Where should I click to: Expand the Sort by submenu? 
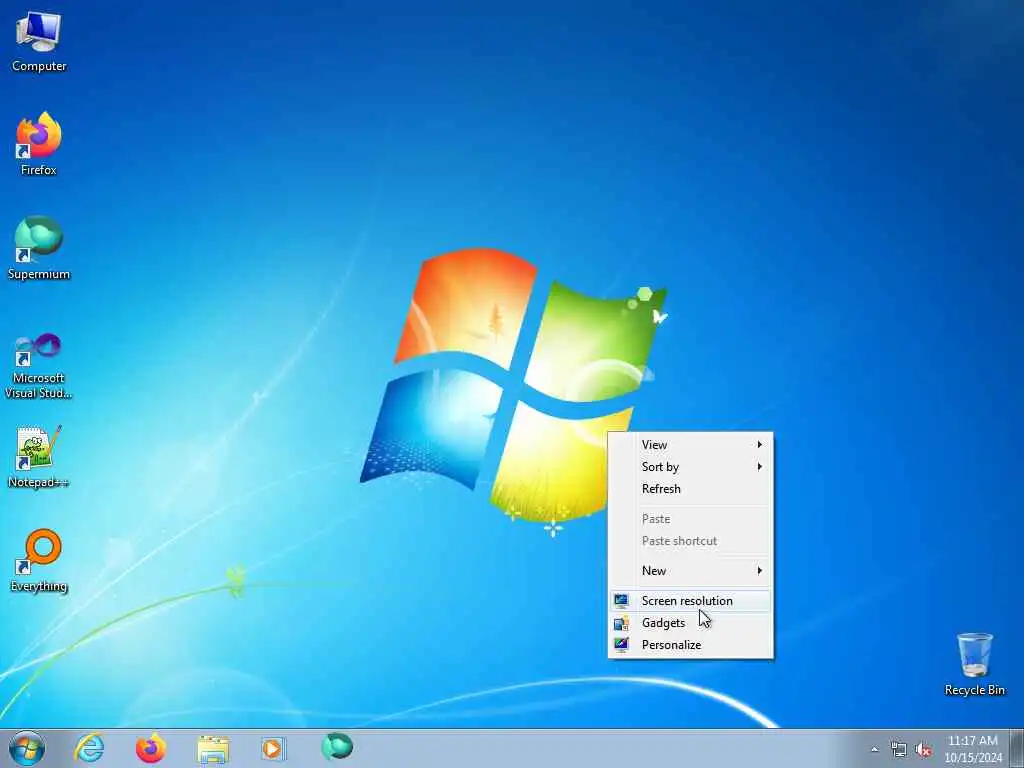690,467
